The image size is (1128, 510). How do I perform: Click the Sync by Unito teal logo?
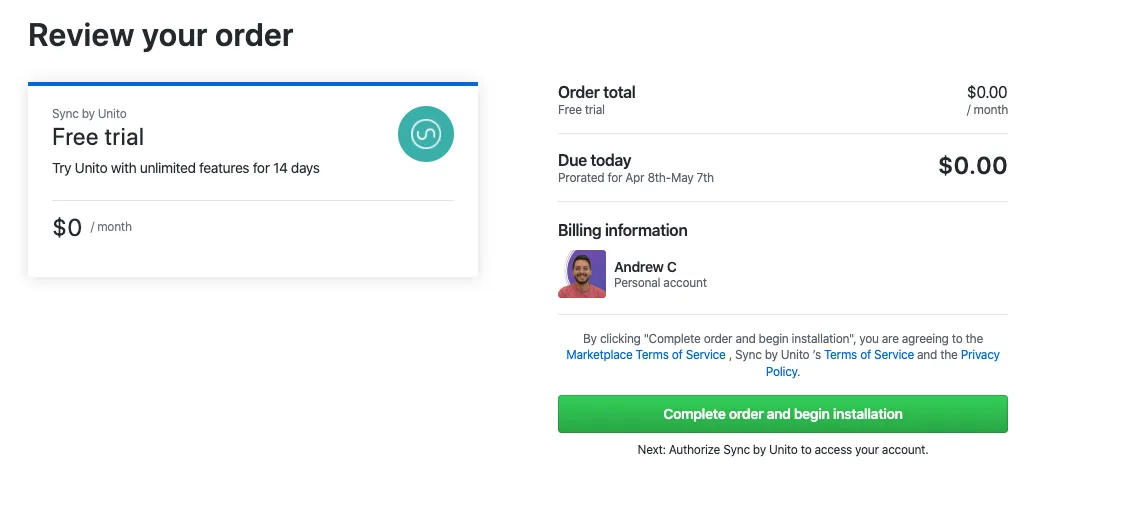[x=426, y=134]
